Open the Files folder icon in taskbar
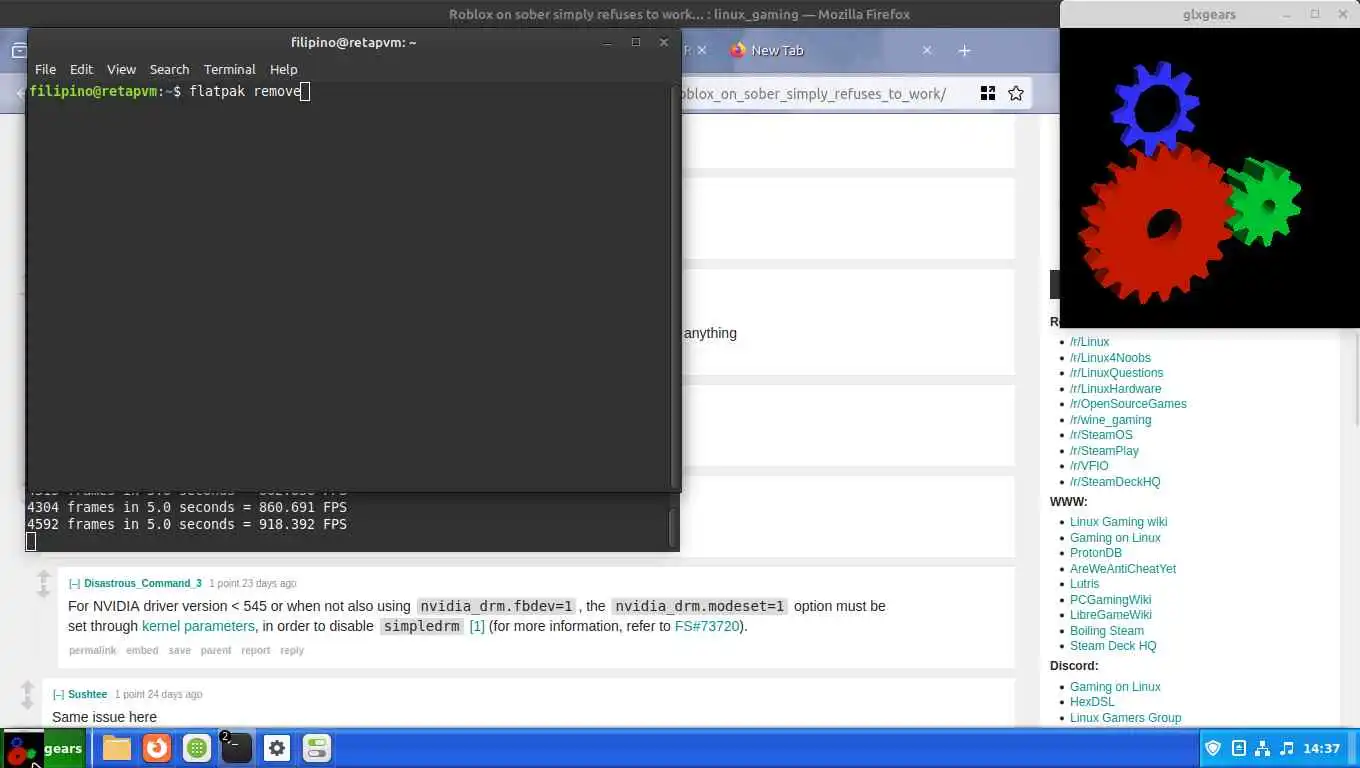Image resolution: width=1360 pixels, height=768 pixels. click(116, 748)
